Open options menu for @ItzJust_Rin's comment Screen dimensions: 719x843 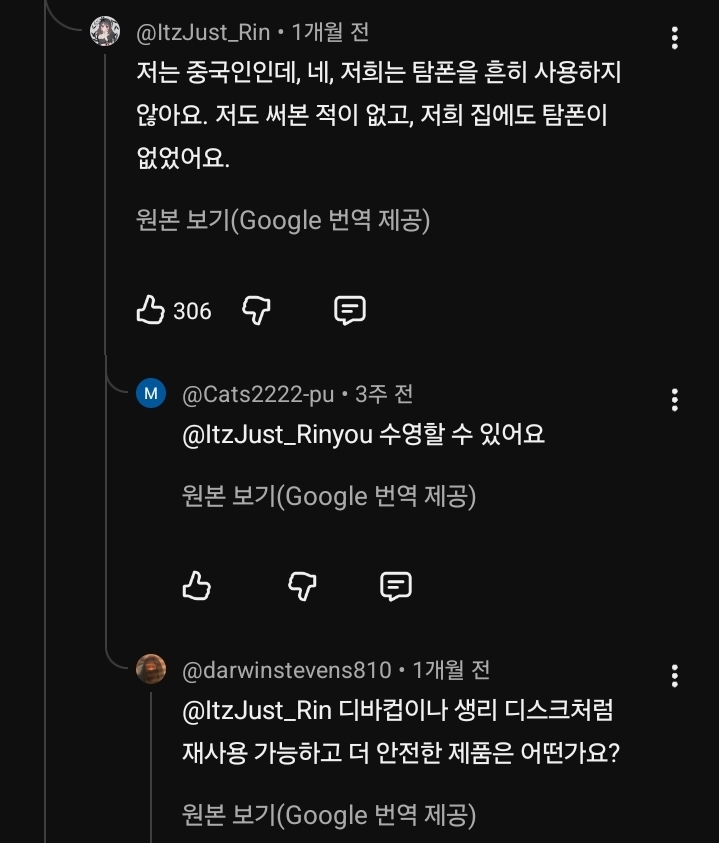675,39
